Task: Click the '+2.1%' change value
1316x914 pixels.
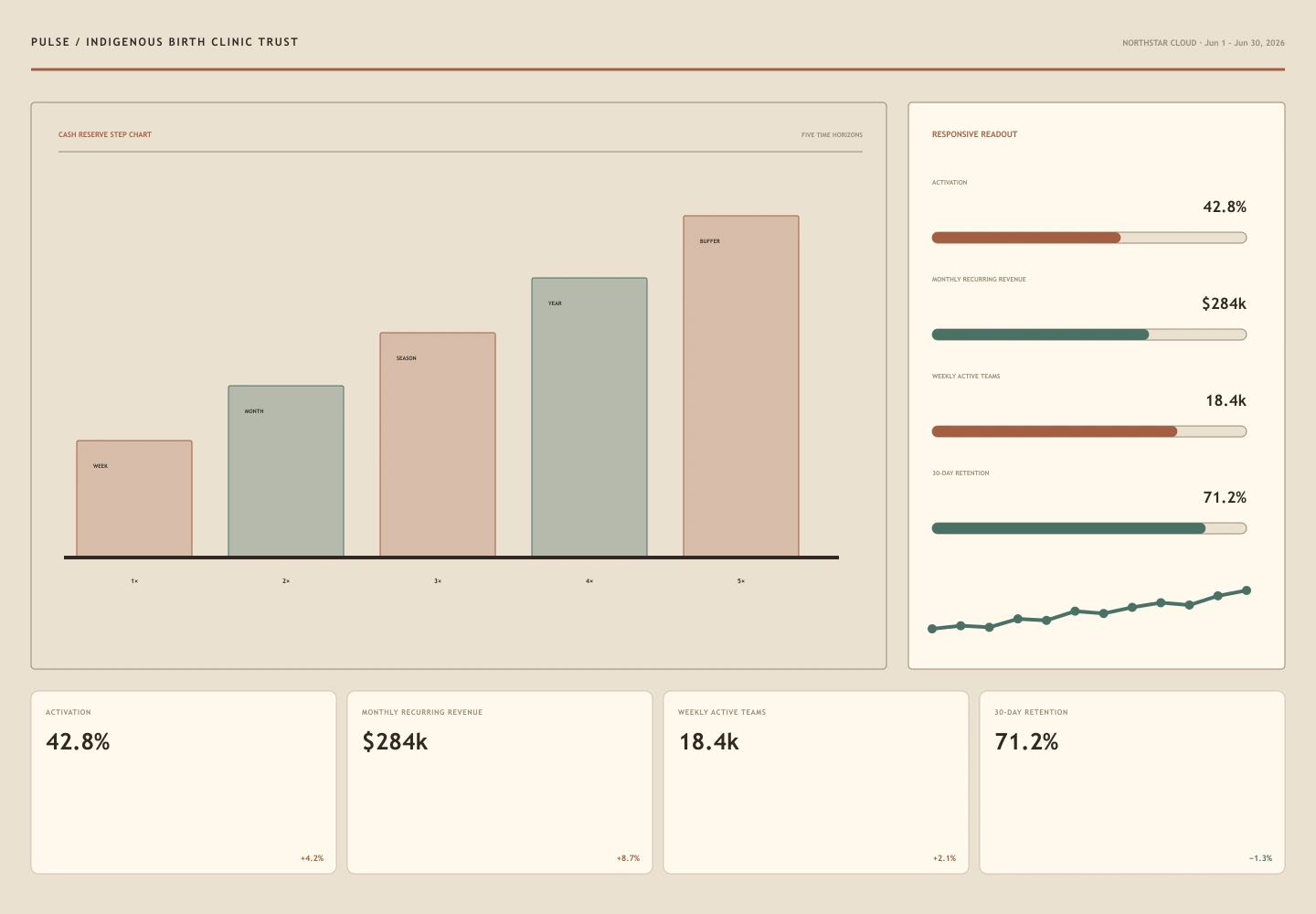Action: coord(944,858)
